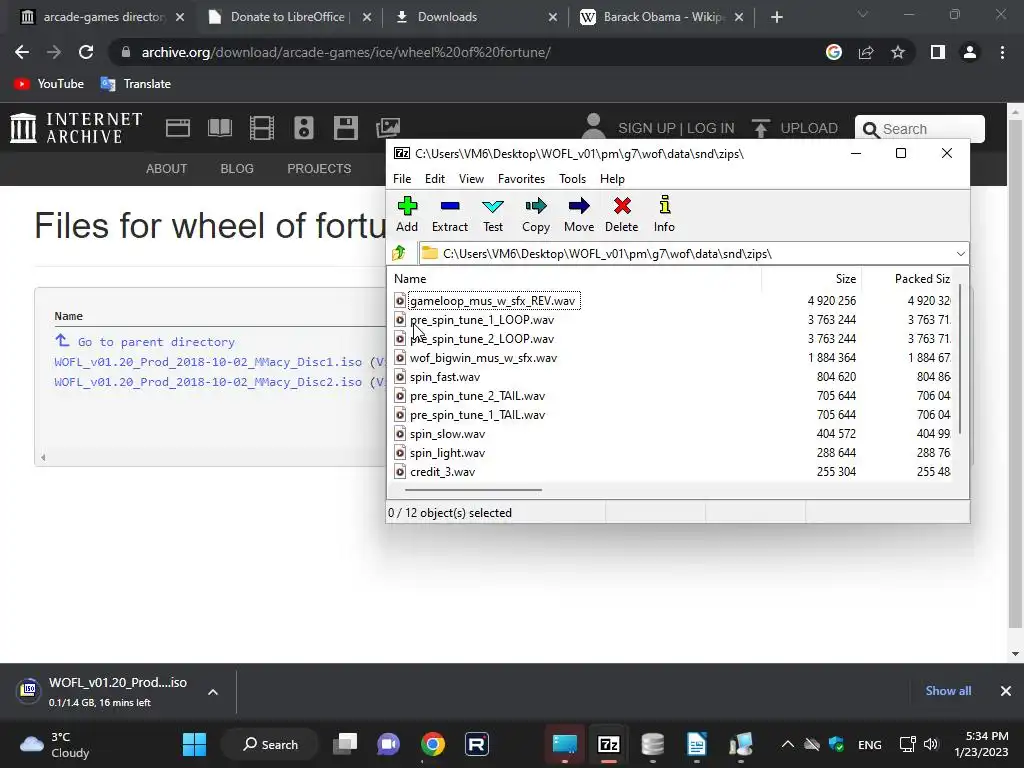Open the YouTube bookmark
The height and width of the screenshot is (768, 1024).
tap(50, 84)
